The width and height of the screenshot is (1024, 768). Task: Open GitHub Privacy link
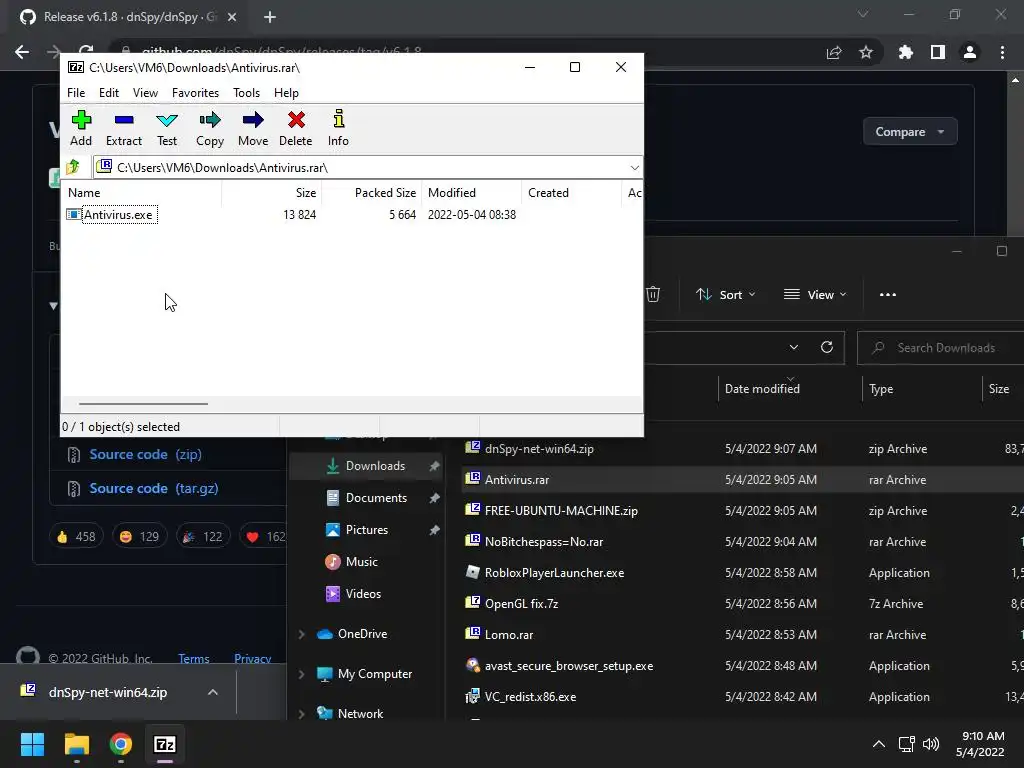[x=253, y=658]
